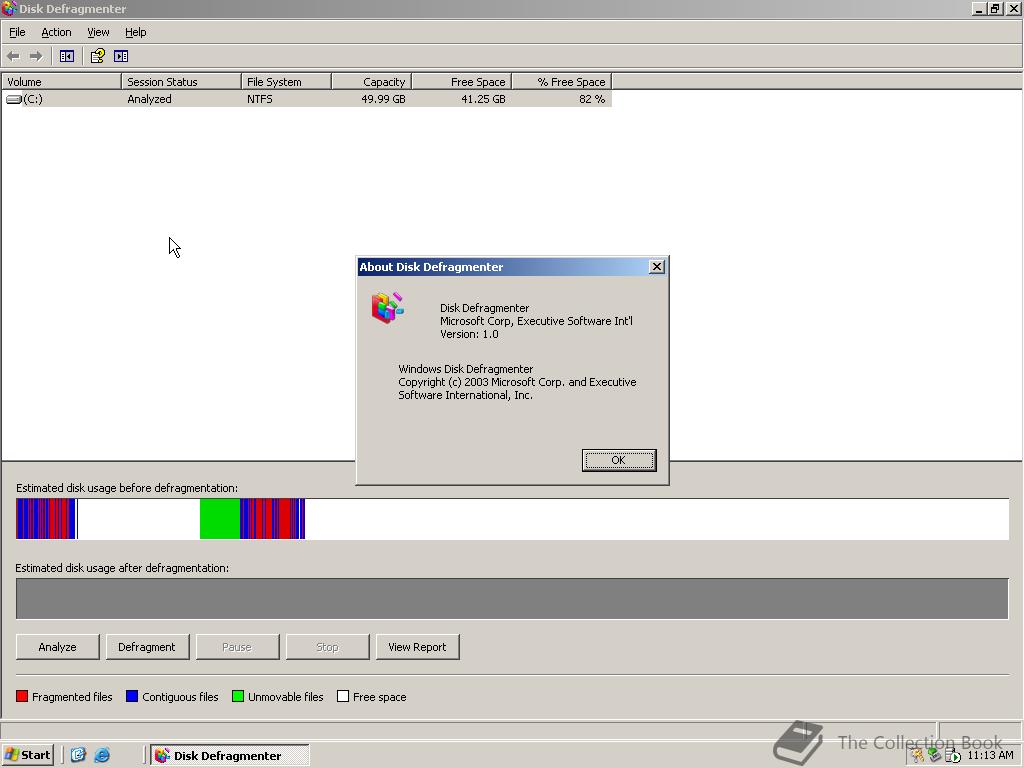
Task: Sort by Capacity column header
Action: tap(372, 82)
